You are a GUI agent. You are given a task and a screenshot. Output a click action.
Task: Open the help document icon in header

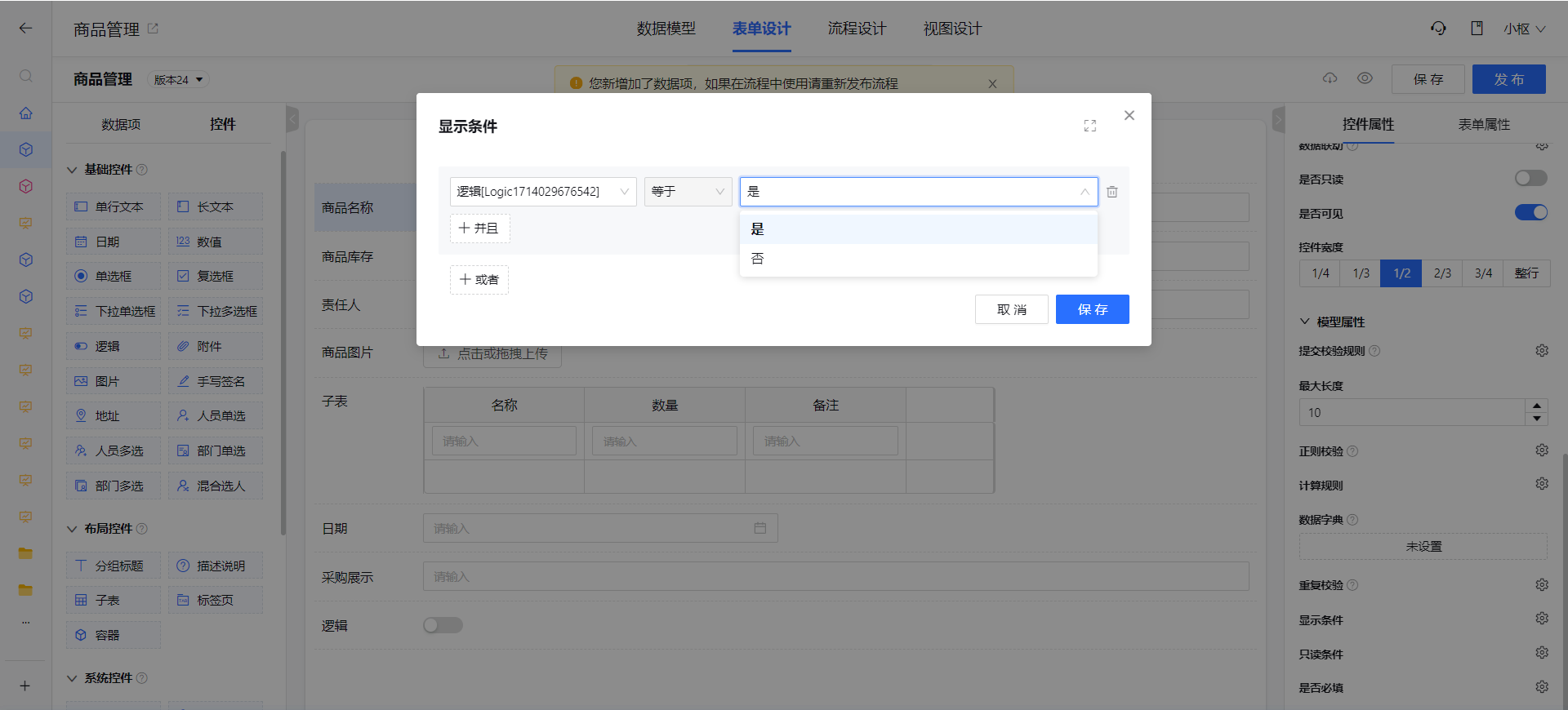(x=1477, y=29)
